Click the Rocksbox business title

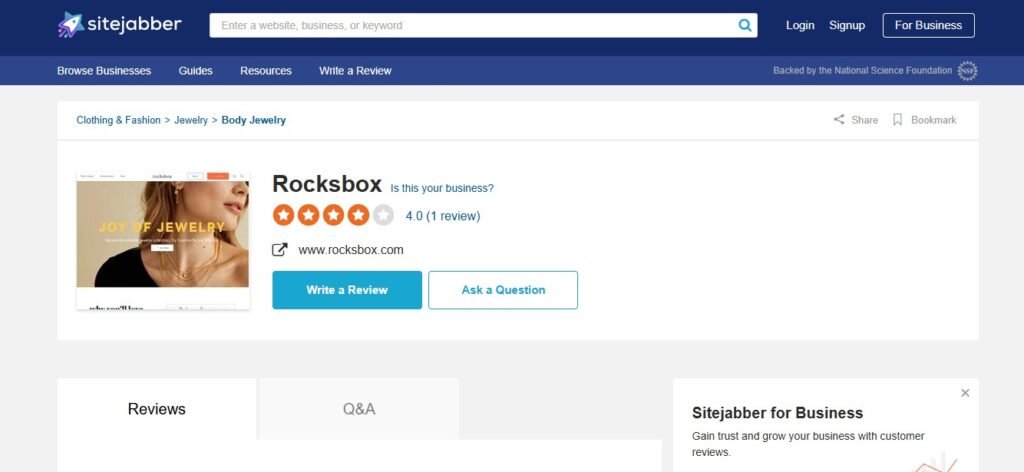tap(327, 184)
